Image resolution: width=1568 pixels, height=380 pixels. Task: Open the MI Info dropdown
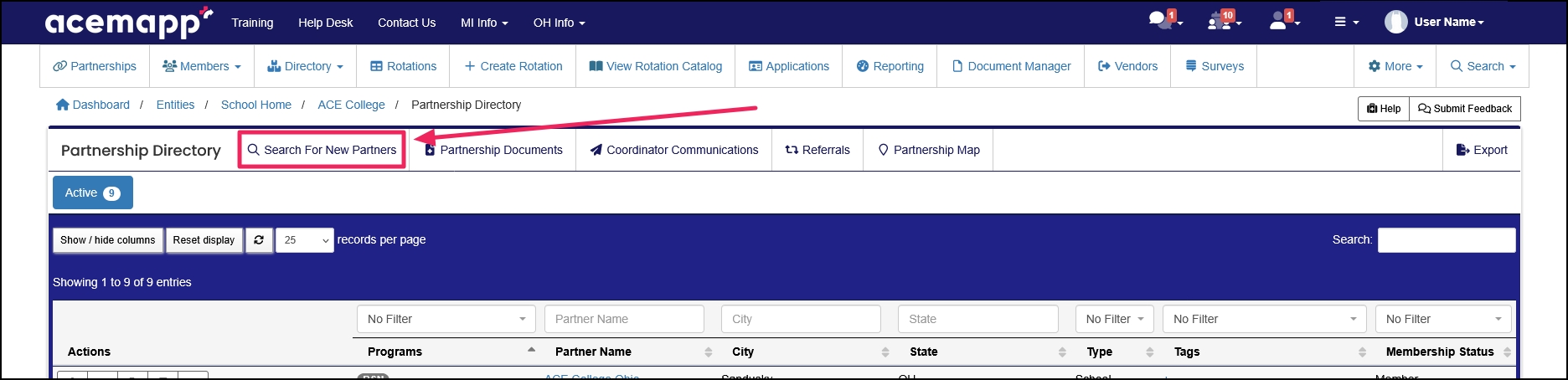tap(484, 23)
